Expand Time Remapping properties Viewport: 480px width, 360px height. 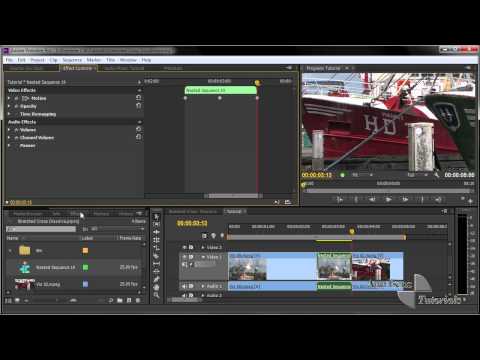coord(9,114)
